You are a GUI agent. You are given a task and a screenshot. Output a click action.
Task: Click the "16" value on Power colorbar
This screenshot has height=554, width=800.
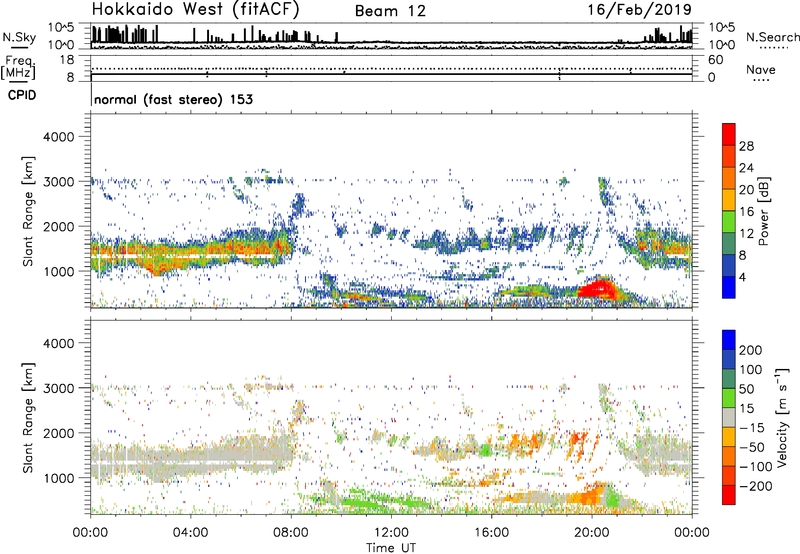746,212
